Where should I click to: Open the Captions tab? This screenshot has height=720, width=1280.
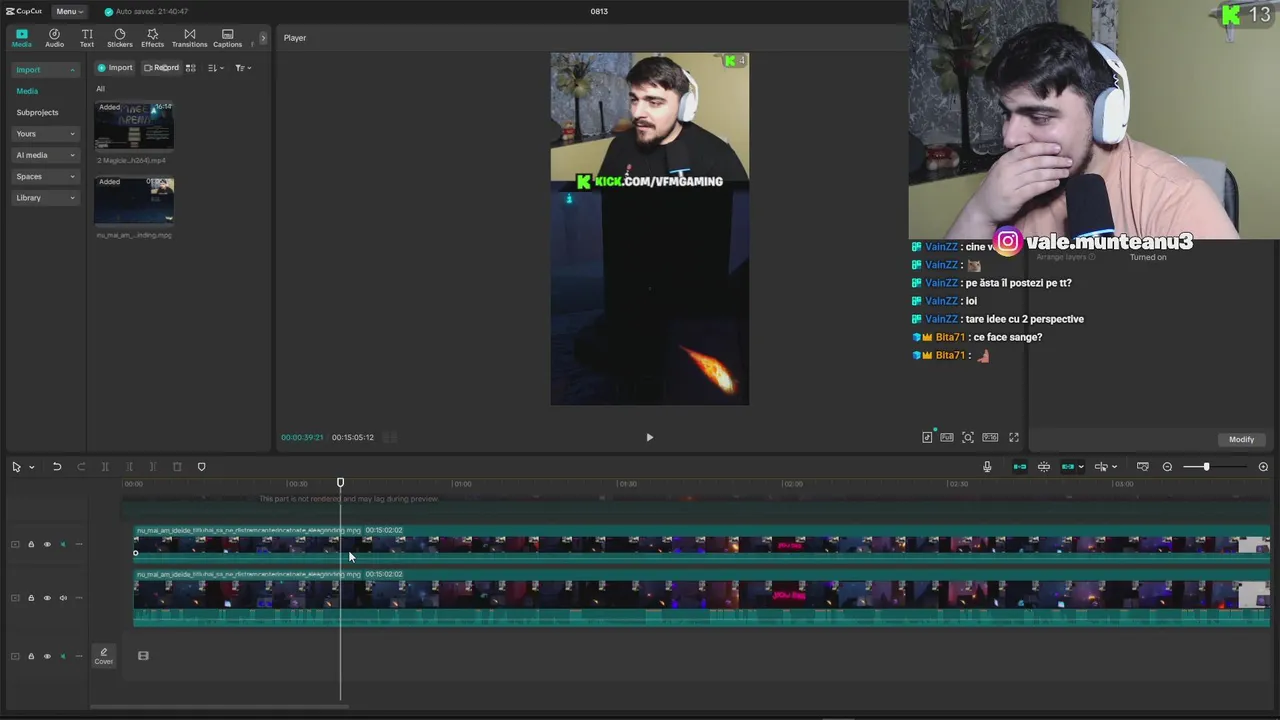227,38
